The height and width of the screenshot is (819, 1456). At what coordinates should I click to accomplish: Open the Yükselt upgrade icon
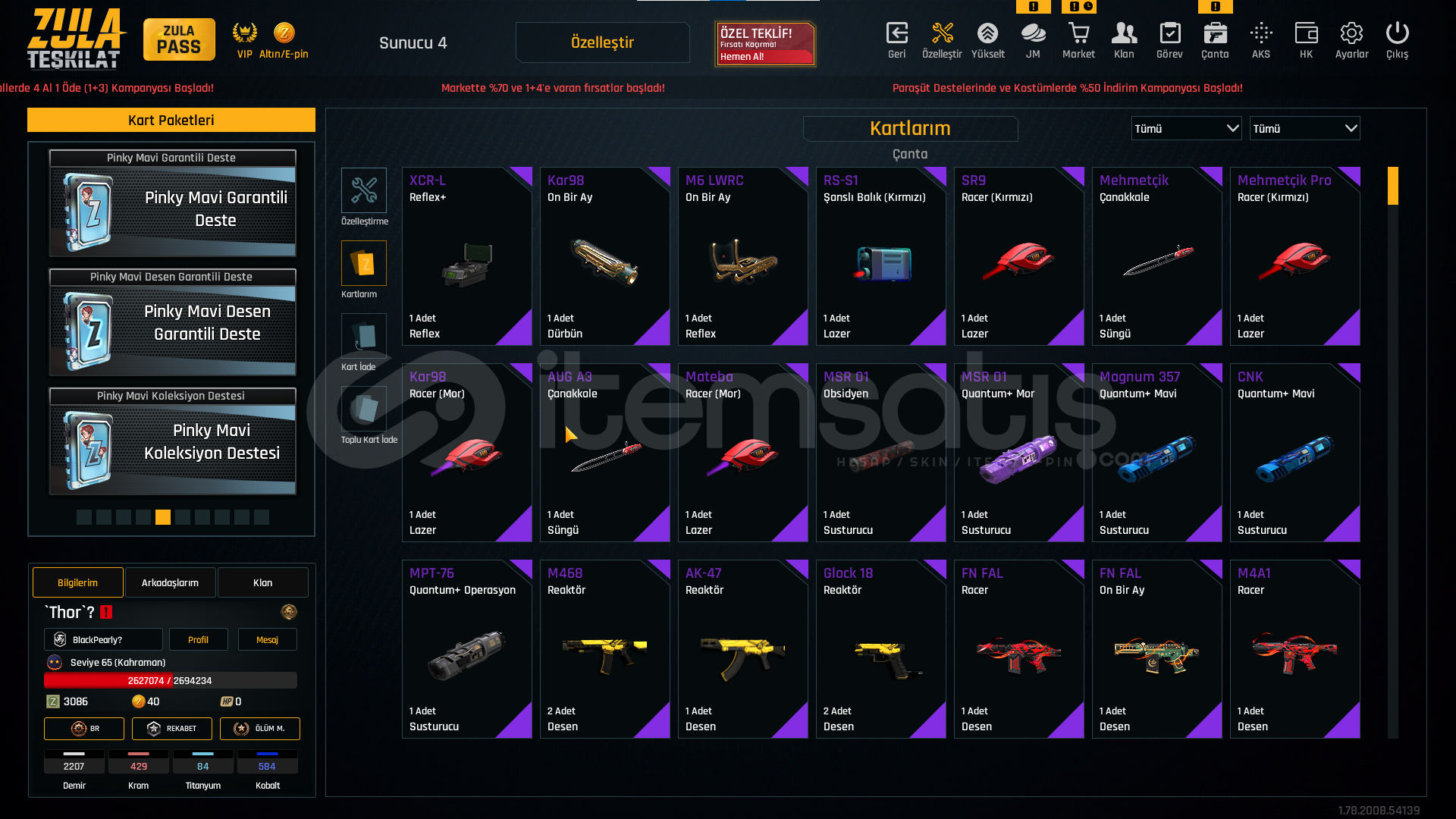click(987, 40)
